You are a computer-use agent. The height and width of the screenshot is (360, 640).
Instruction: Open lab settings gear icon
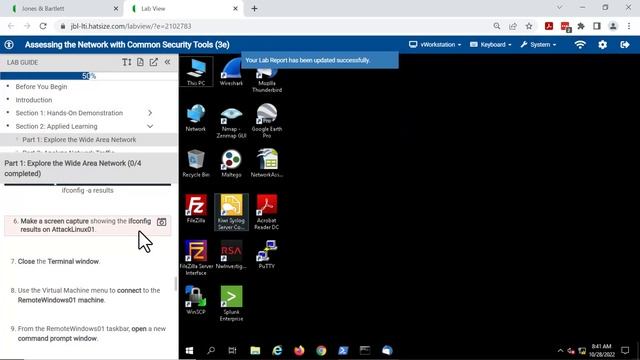602,44
